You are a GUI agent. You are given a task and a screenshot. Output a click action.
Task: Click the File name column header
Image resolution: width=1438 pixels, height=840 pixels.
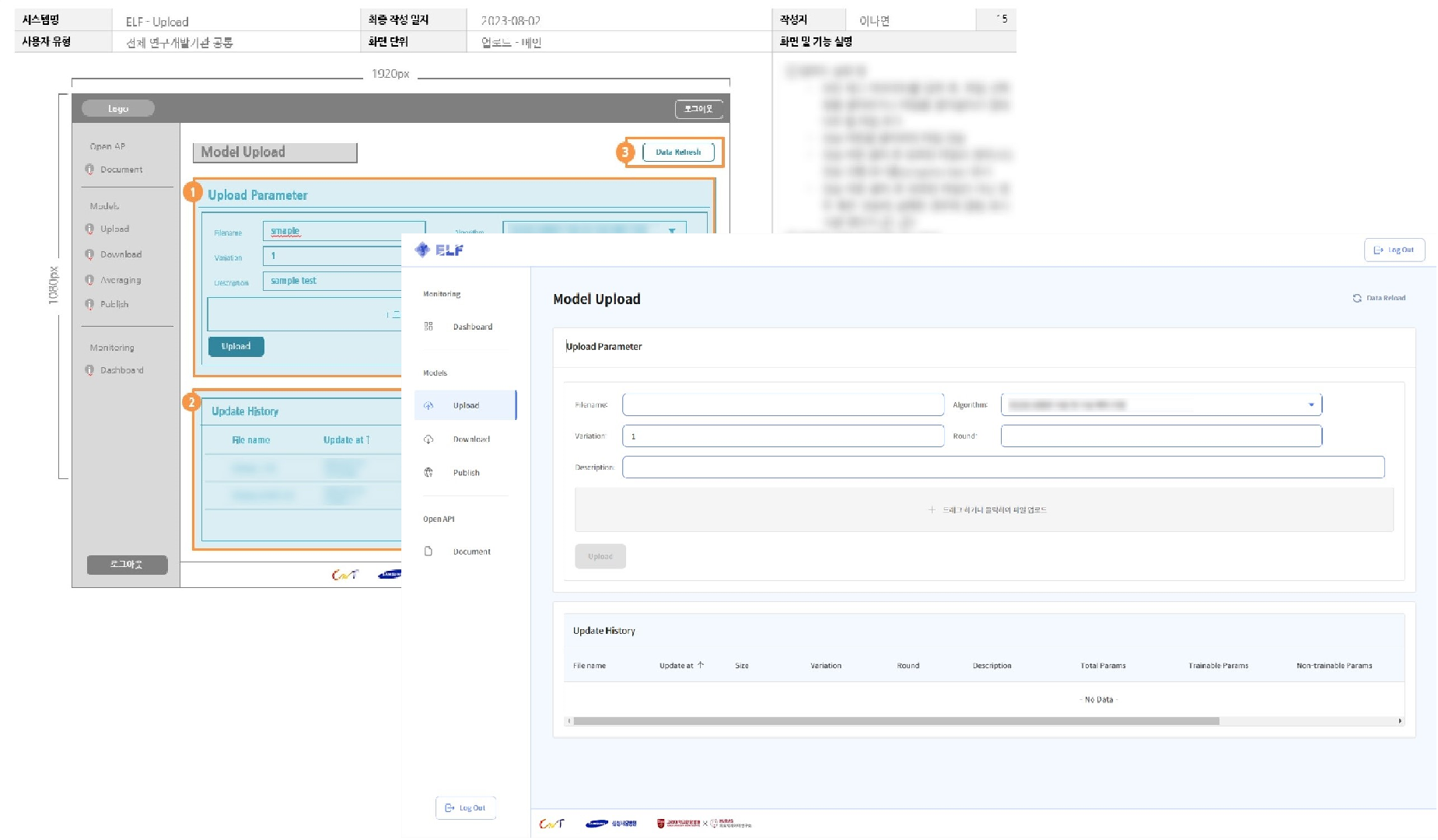pos(590,666)
